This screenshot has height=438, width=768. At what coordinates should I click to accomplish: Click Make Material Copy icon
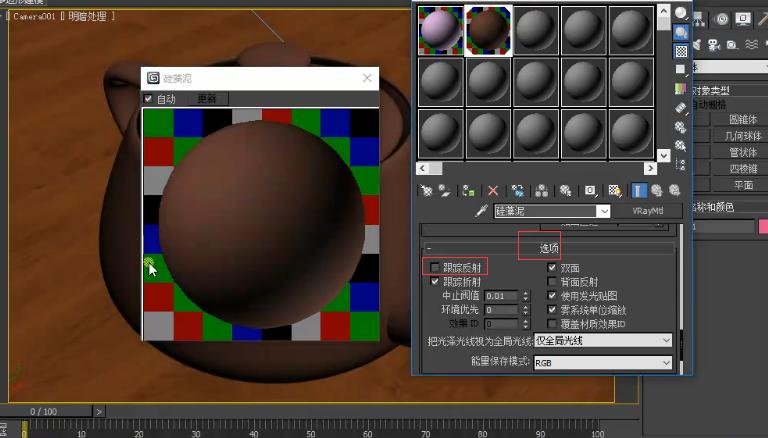[518, 191]
